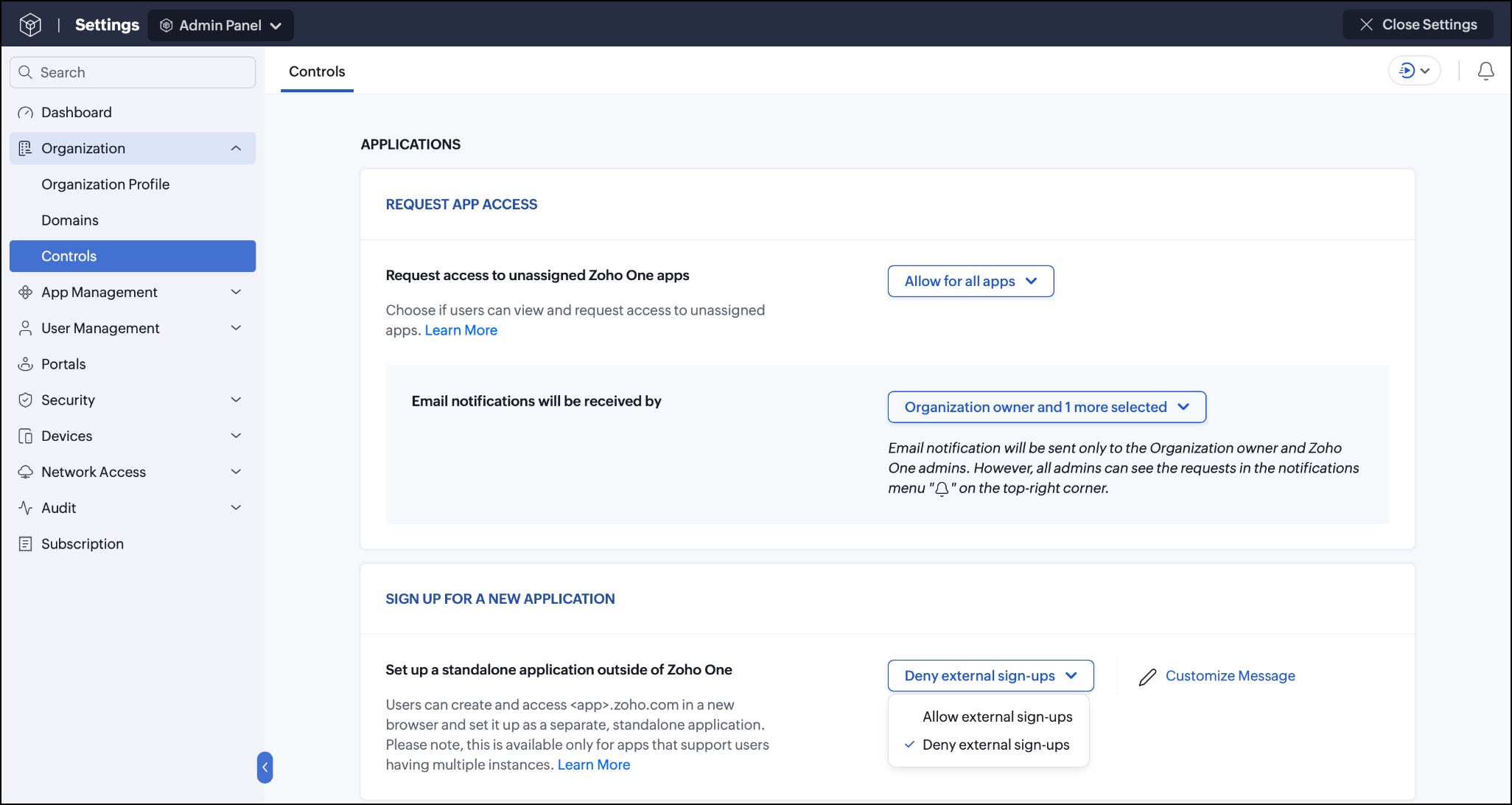Click Learn More under standalone application description
This screenshot has width=1512, height=805.
(x=594, y=764)
